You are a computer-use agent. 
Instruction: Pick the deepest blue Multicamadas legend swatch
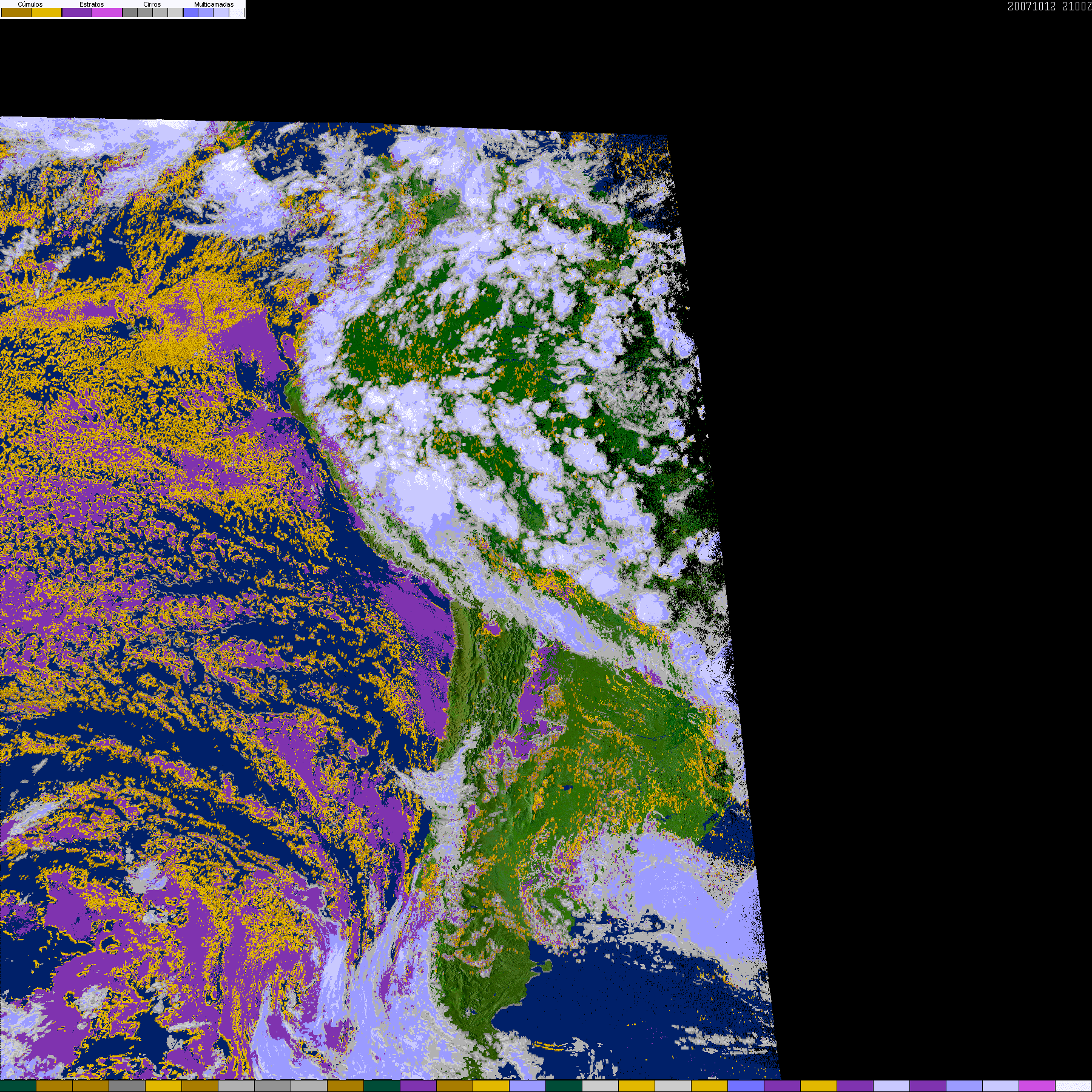(x=191, y=12)
